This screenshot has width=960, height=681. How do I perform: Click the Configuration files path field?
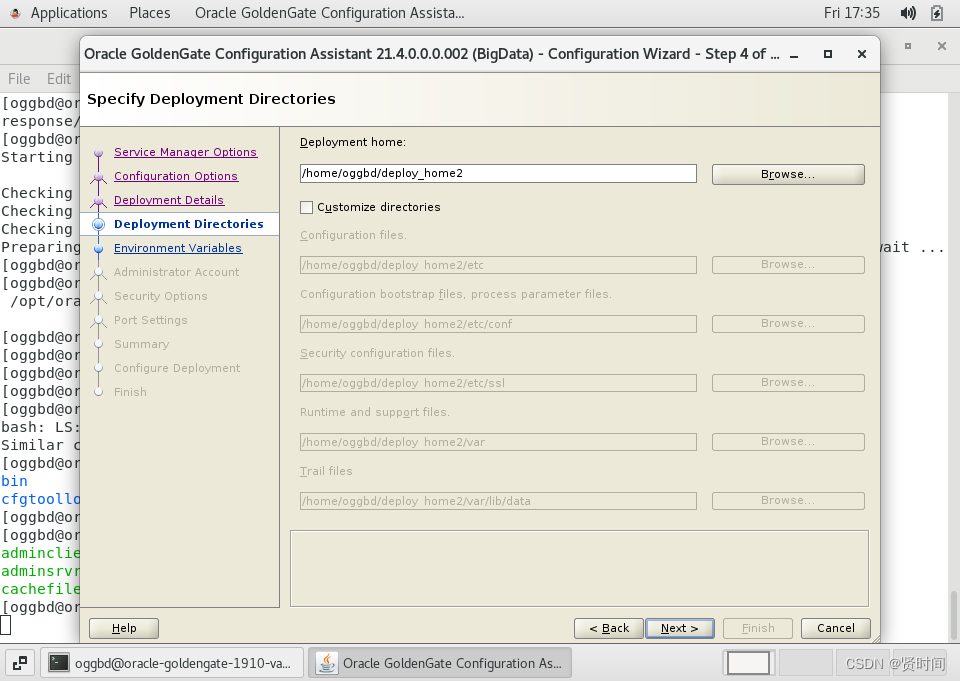[x=498, y=265]
